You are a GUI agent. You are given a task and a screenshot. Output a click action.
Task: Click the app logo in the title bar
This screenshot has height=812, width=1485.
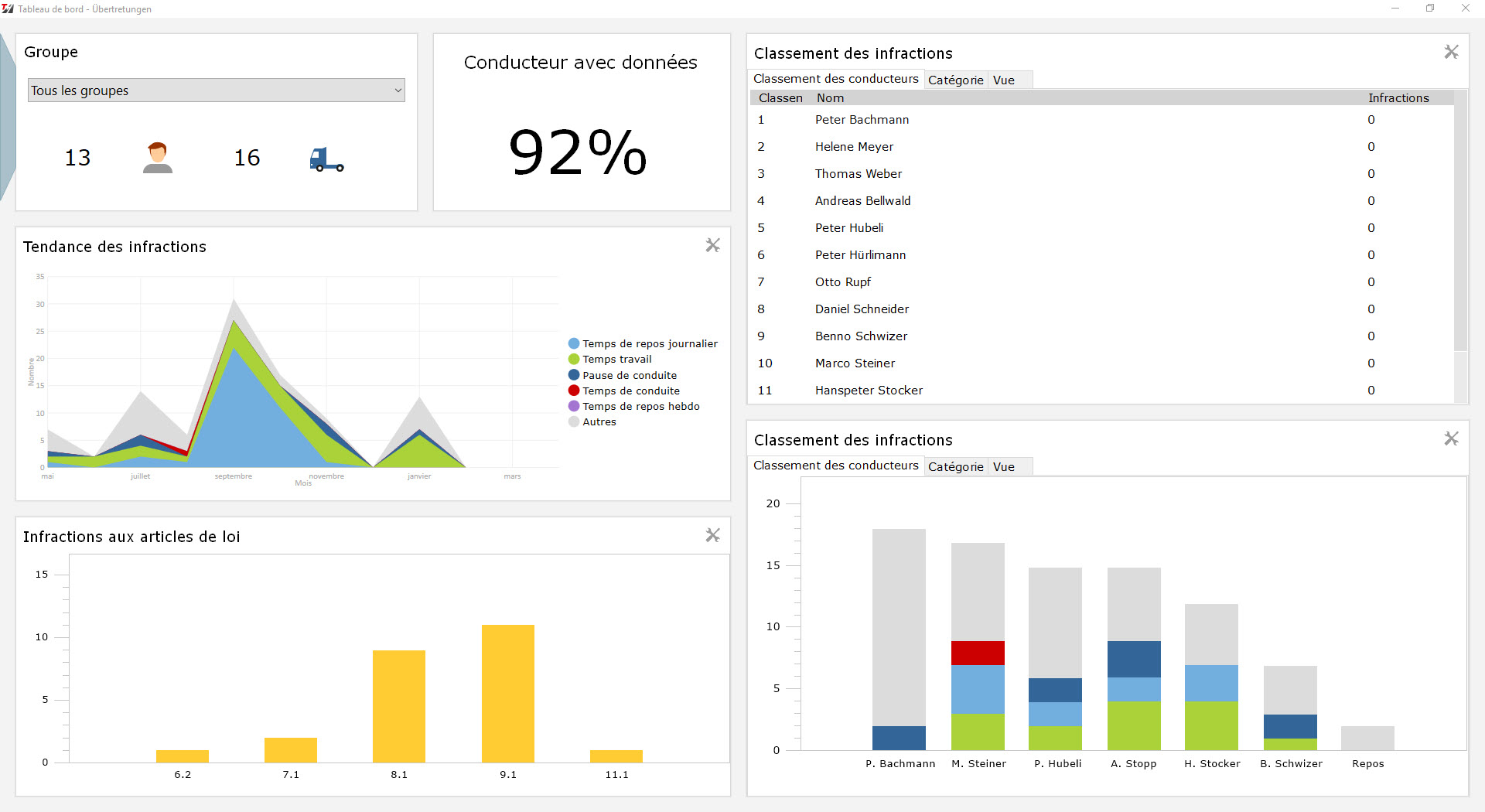tap(8, 9)
